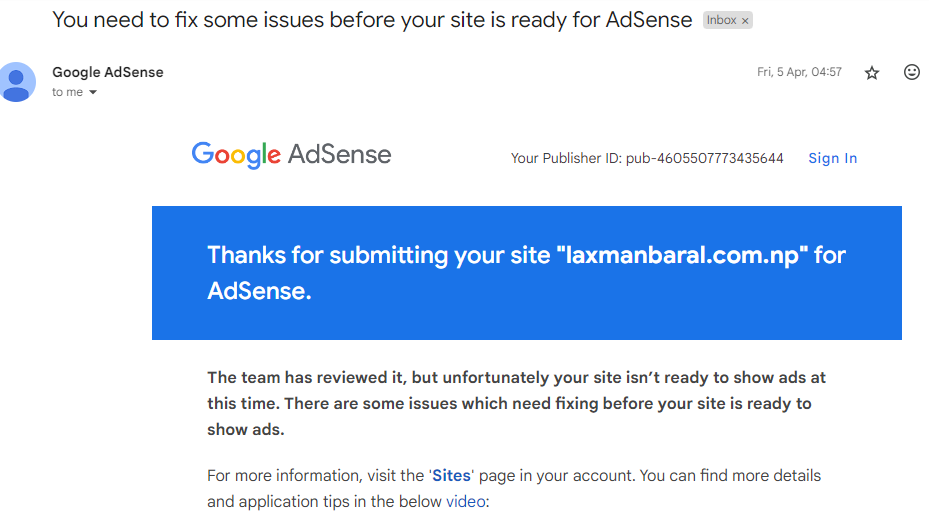Click the bold 'team has reviewed it' paragraph
Image resolution: width=929 pixels, height=511 pixels.
click(515, 403)
